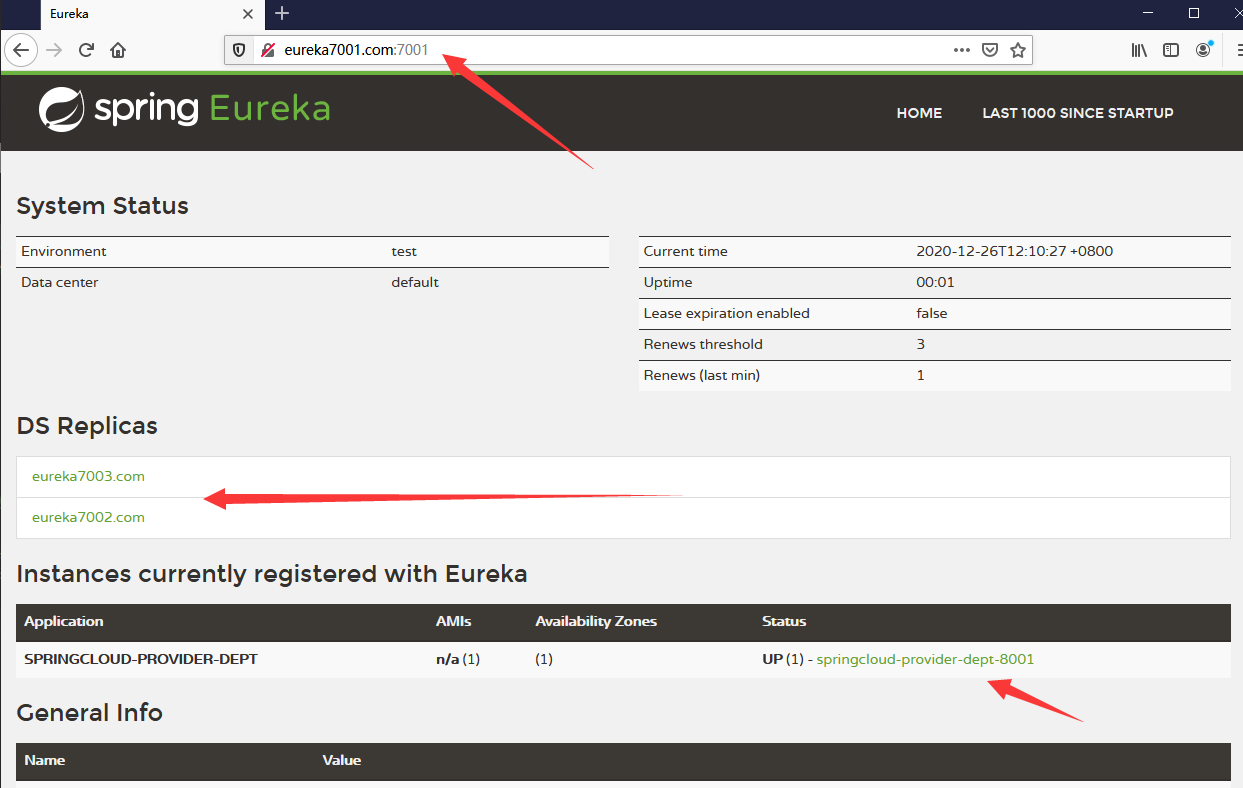Viewport: 1243px width, 788px height.
Task: Open the Library icon in toolbar
Action: (1139, 50)
